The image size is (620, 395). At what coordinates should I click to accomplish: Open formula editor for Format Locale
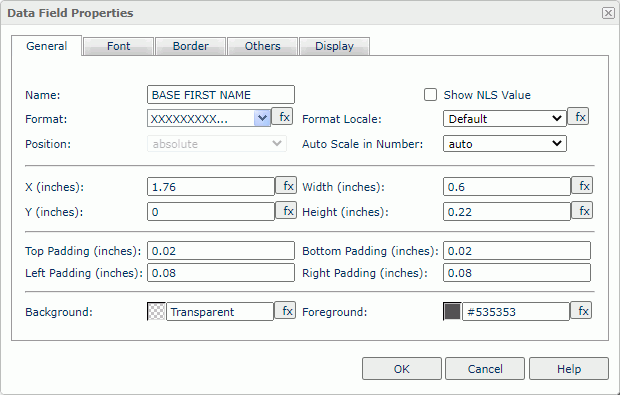tap(578, 117)
